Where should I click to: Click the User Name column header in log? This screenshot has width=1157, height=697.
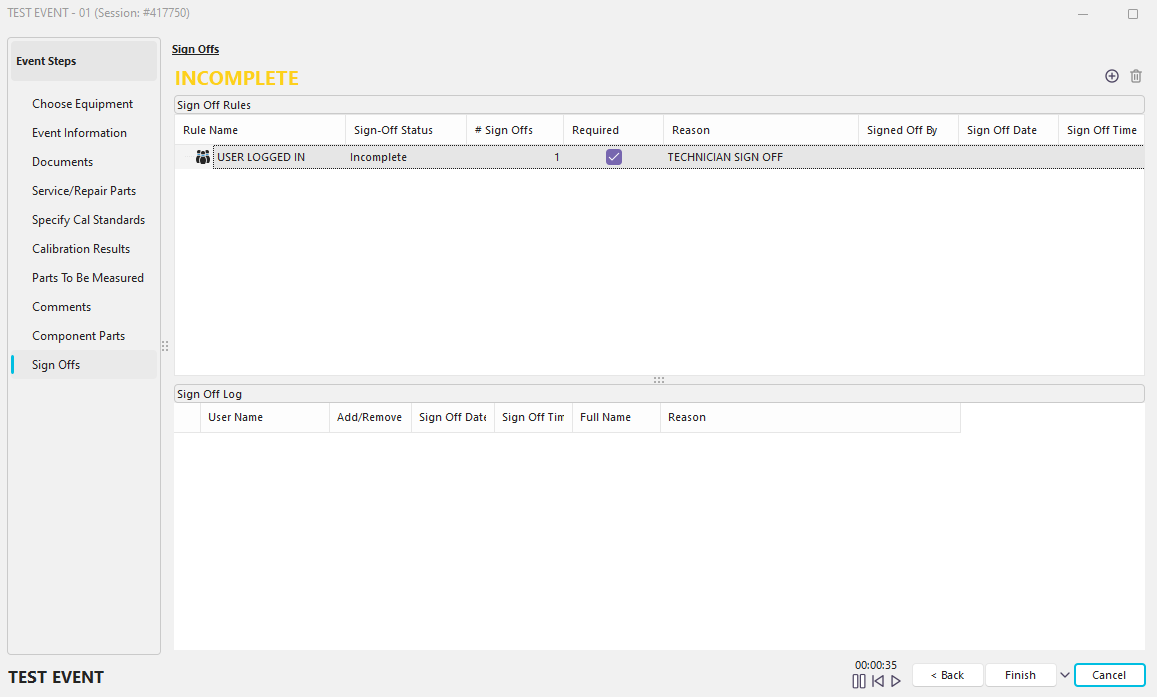[235, 417]
